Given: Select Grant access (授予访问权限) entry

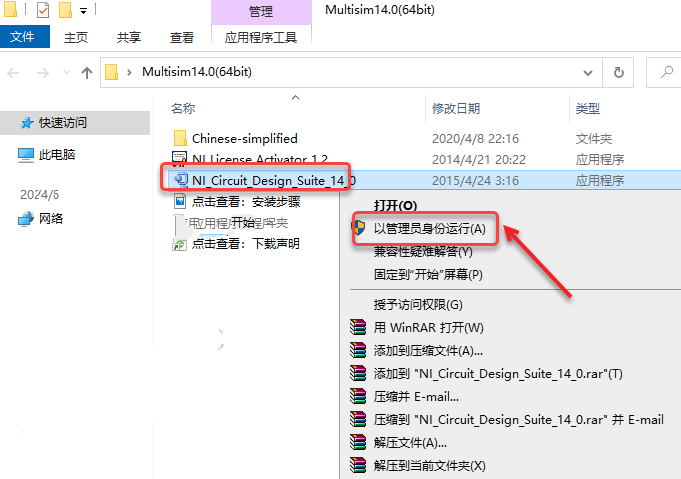Looking at the screenshot, I should pos(418,304).
